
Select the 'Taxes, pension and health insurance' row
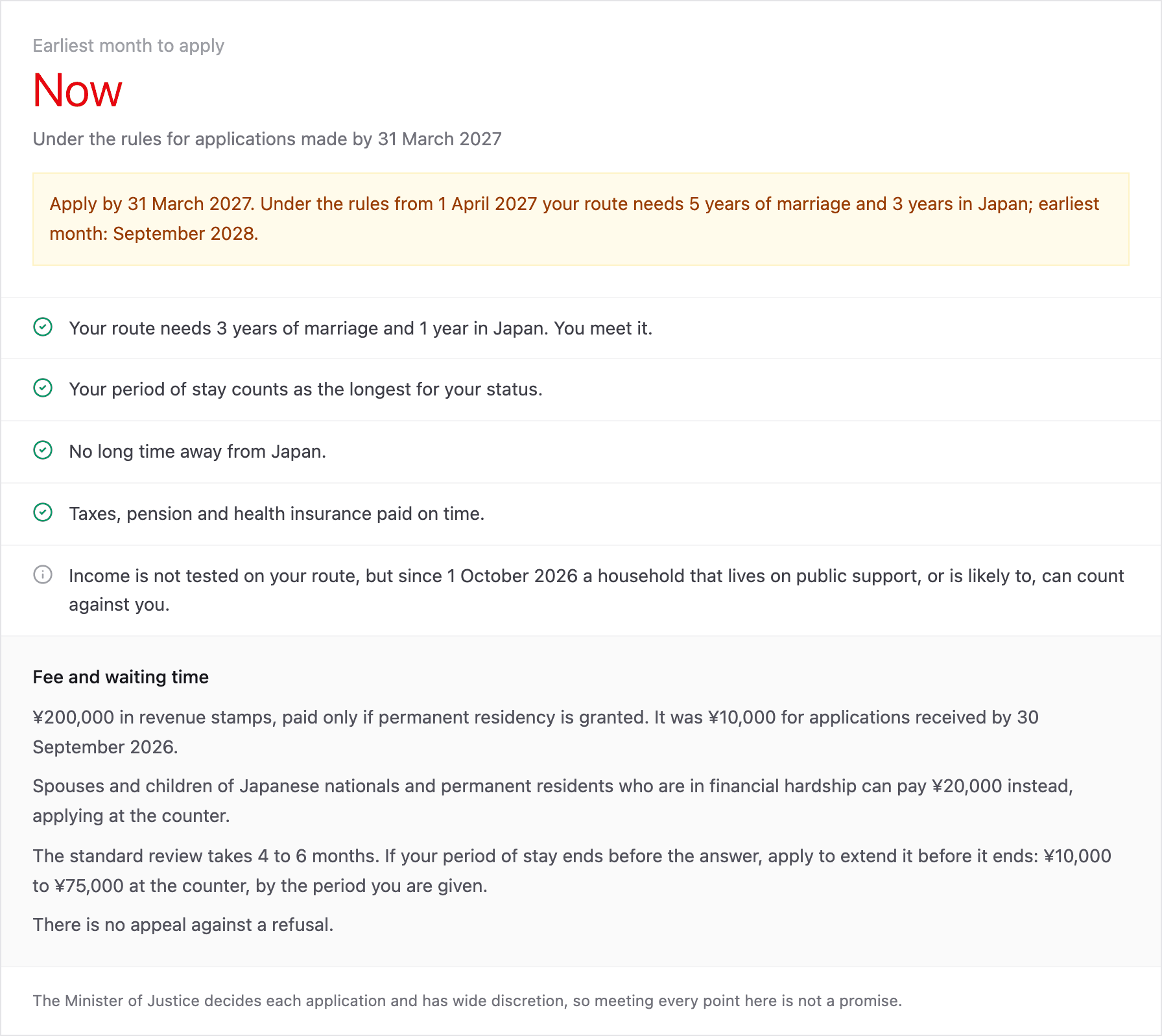pos(581,514)
